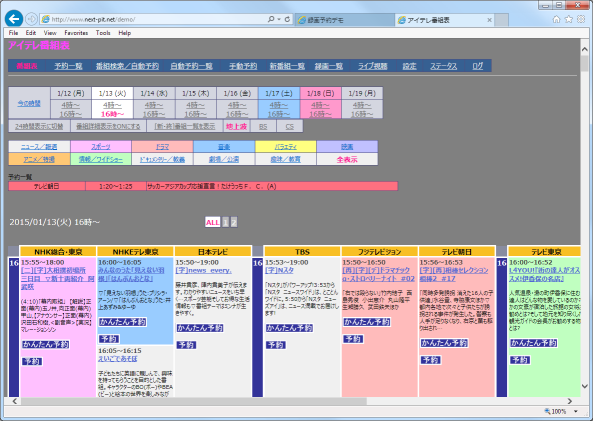Close the アイテレ番組表 browser tab

(489, 20)
